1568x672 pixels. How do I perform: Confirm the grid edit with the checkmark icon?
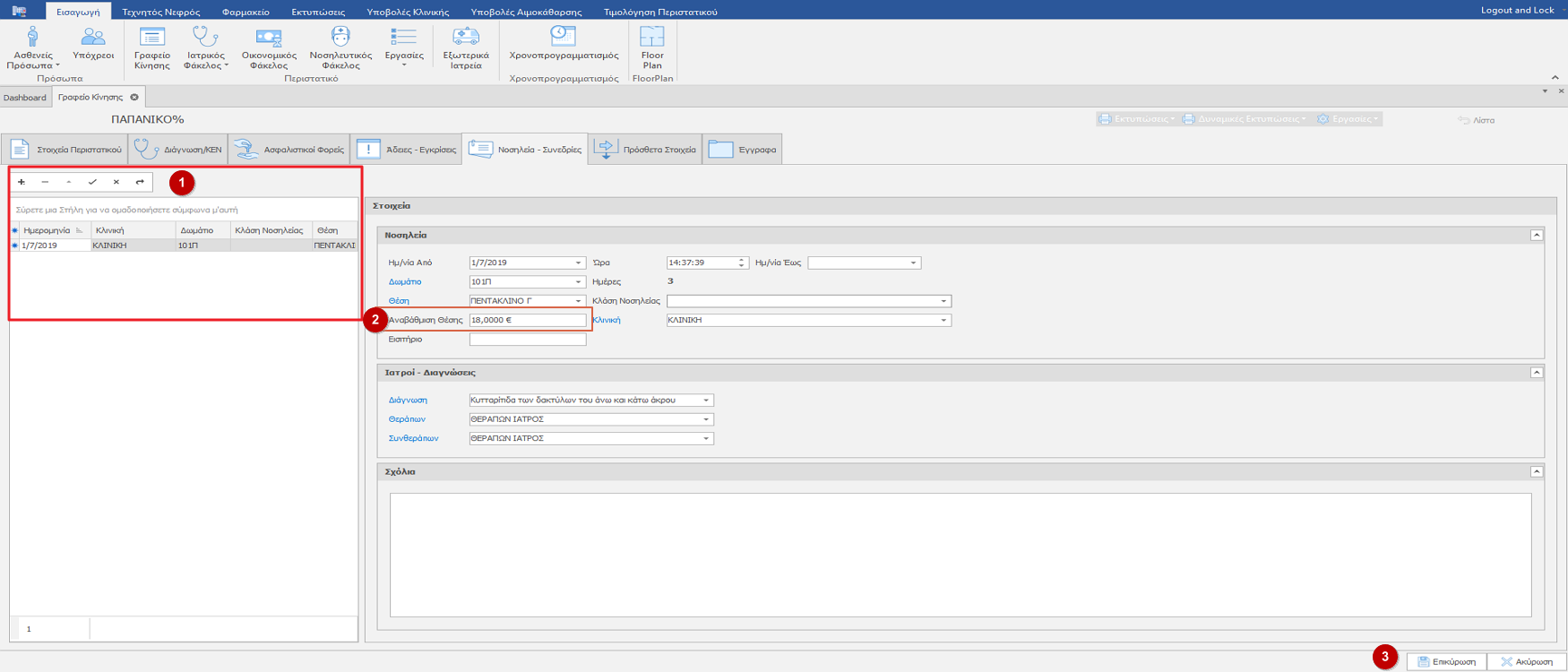pyautogui.click(x=92, y=182)
